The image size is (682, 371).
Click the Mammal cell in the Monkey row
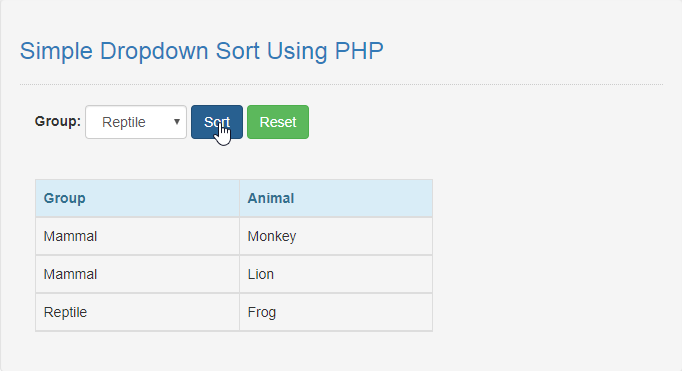[137, 236]
